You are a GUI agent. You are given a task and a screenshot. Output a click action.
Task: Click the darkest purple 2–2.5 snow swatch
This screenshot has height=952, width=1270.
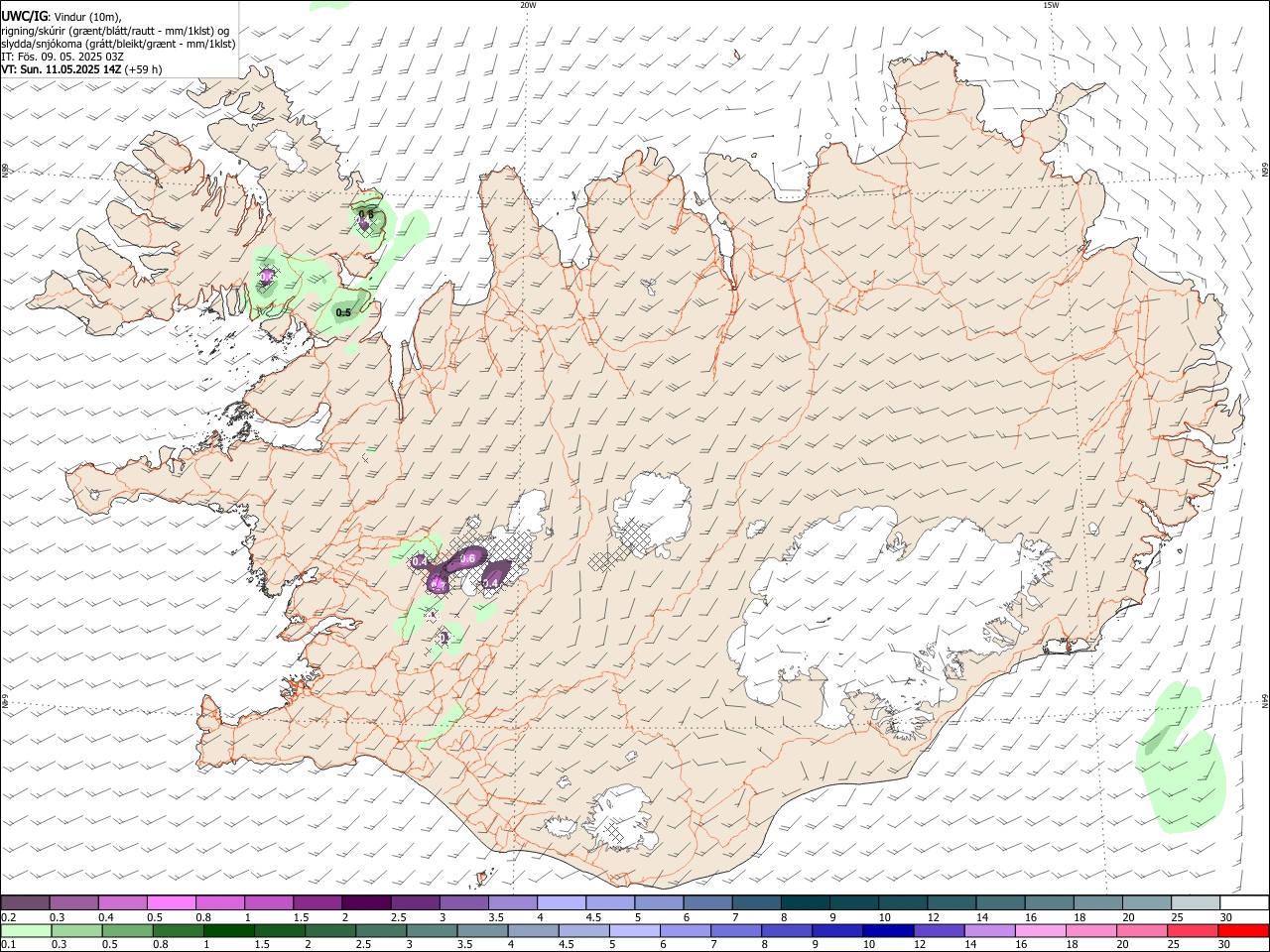(366, 903)
